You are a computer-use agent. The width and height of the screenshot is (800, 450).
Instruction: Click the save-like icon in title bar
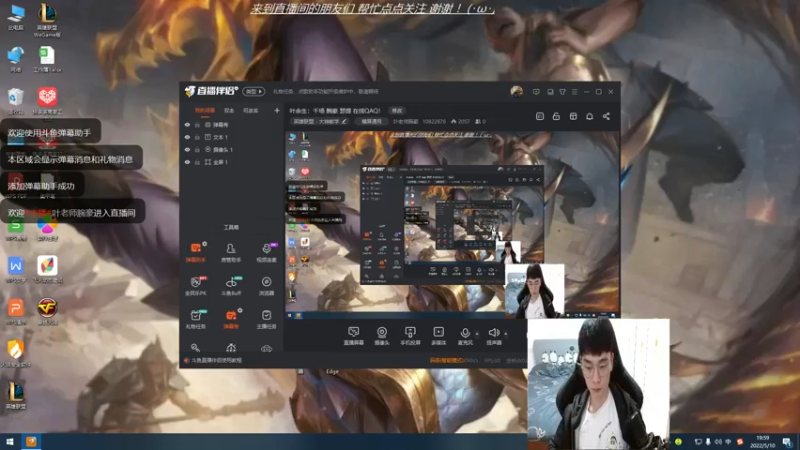tap(550, 92)
